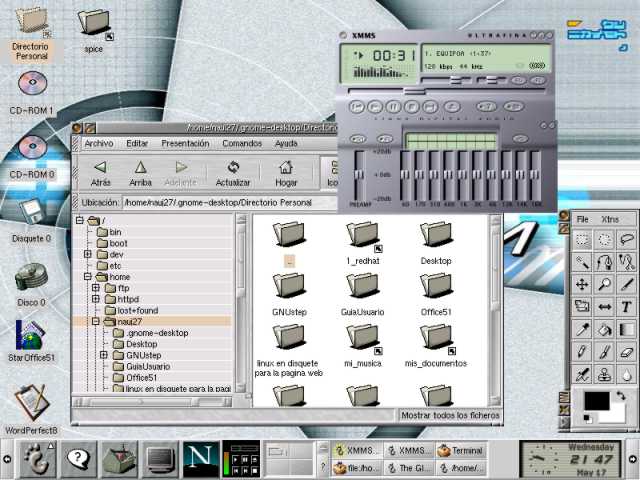
Task: Open the Editar menu
Action: point(137,144)
